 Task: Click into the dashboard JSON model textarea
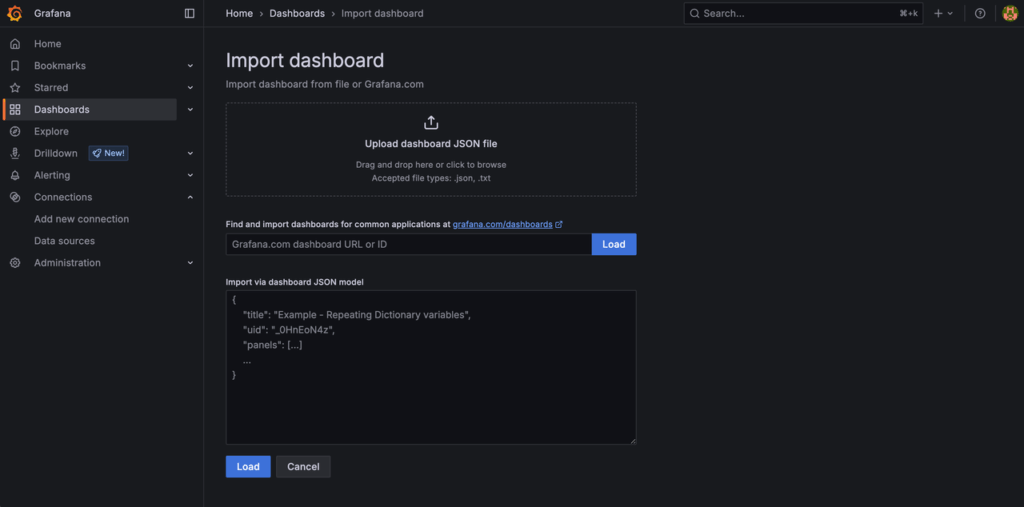pyautogui.click(x=431, y=368)
